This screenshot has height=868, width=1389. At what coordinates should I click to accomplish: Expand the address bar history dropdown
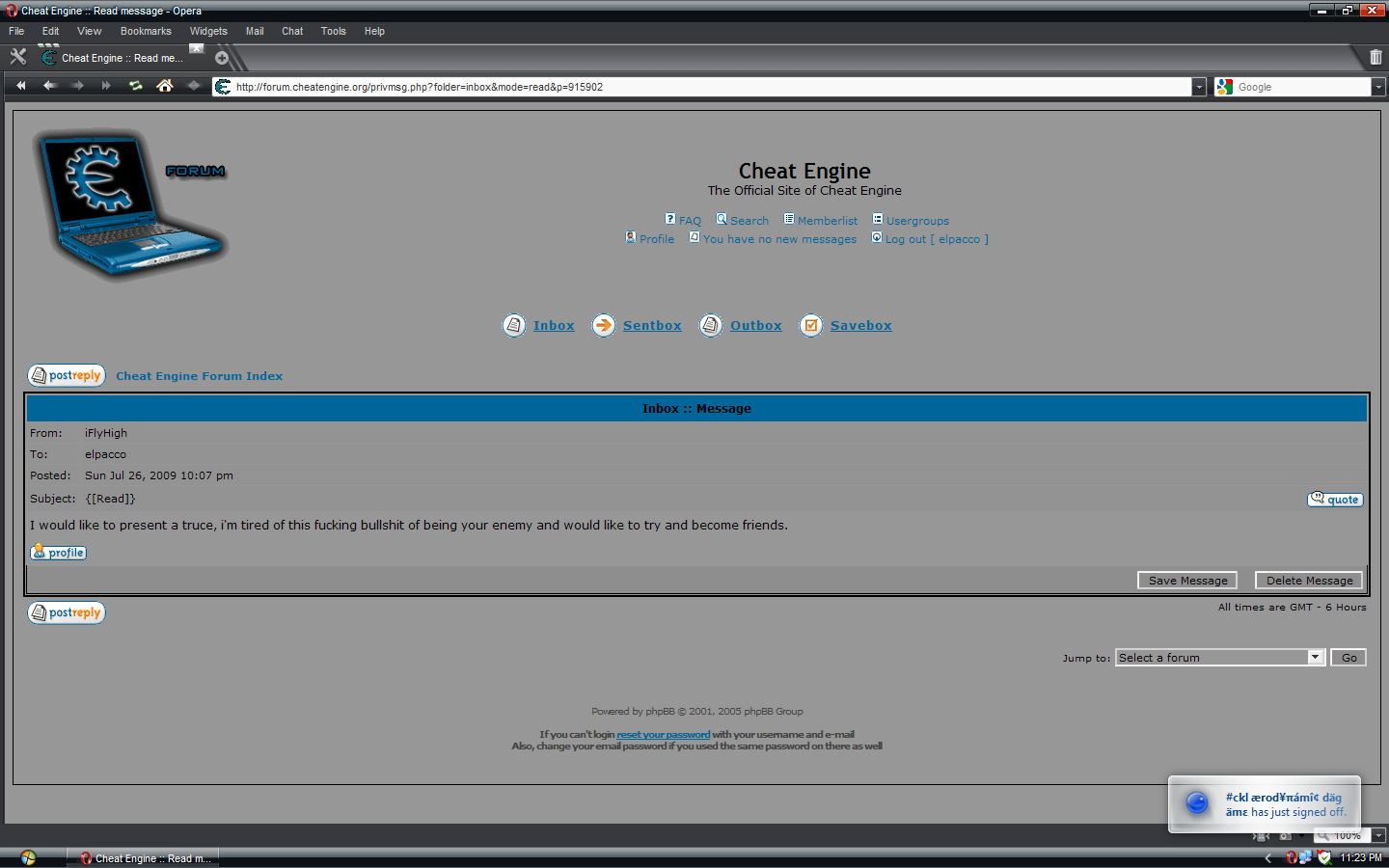tap(1199, 87)
